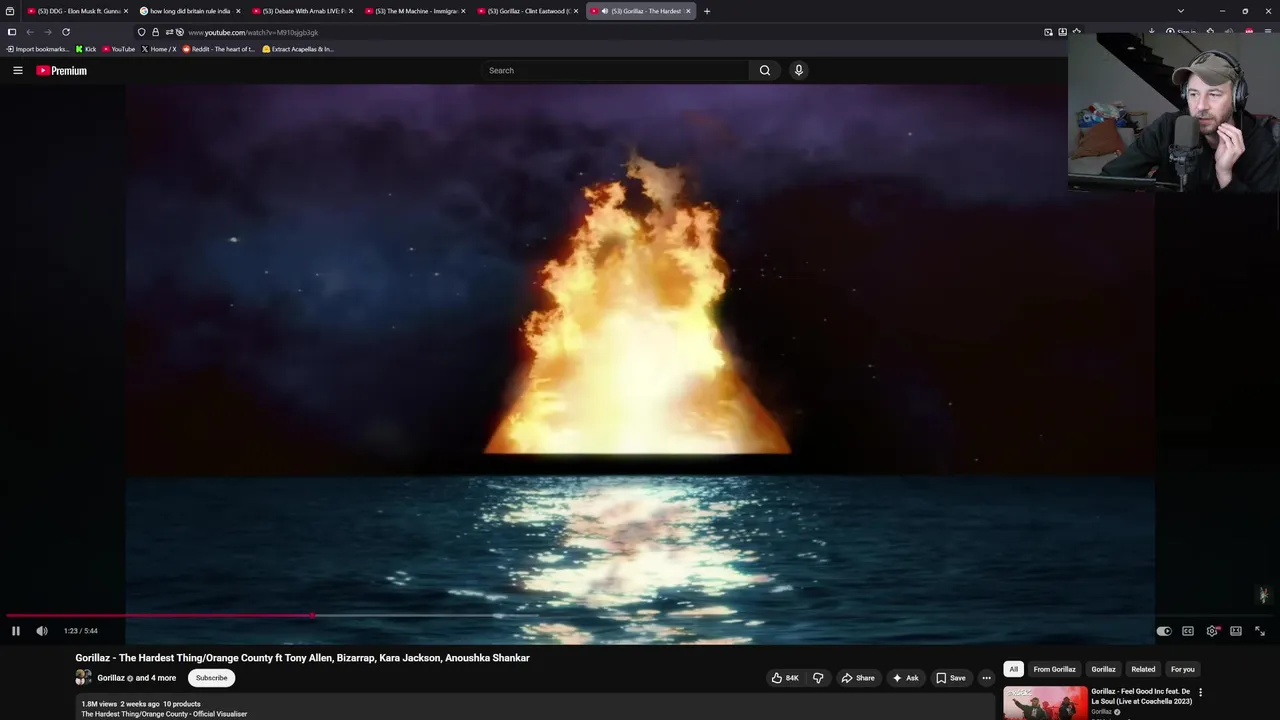Dislike the video
Screen dimensions: 1280x720
tap(818, 678)
